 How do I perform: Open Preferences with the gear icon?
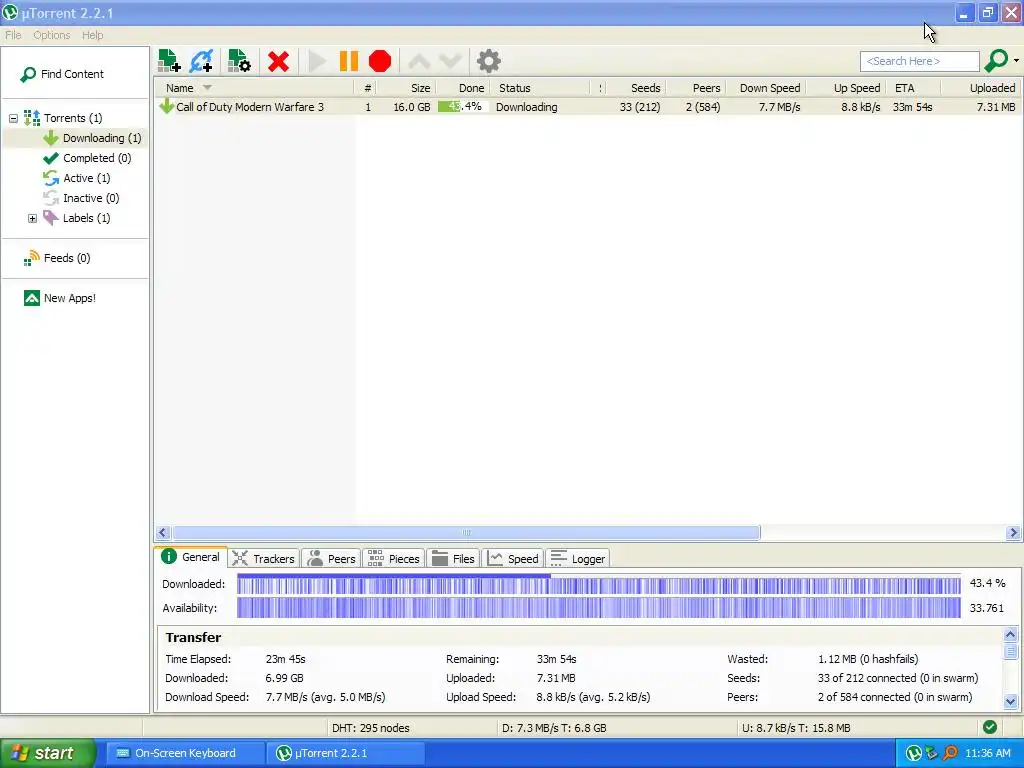coord(488,61)
